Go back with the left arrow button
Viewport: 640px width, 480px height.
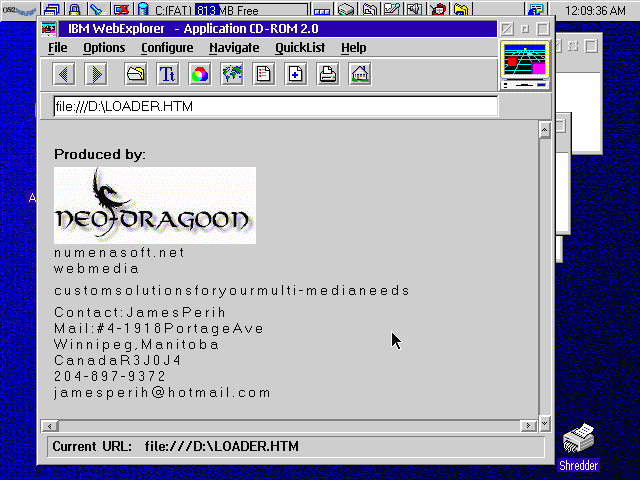64,74
